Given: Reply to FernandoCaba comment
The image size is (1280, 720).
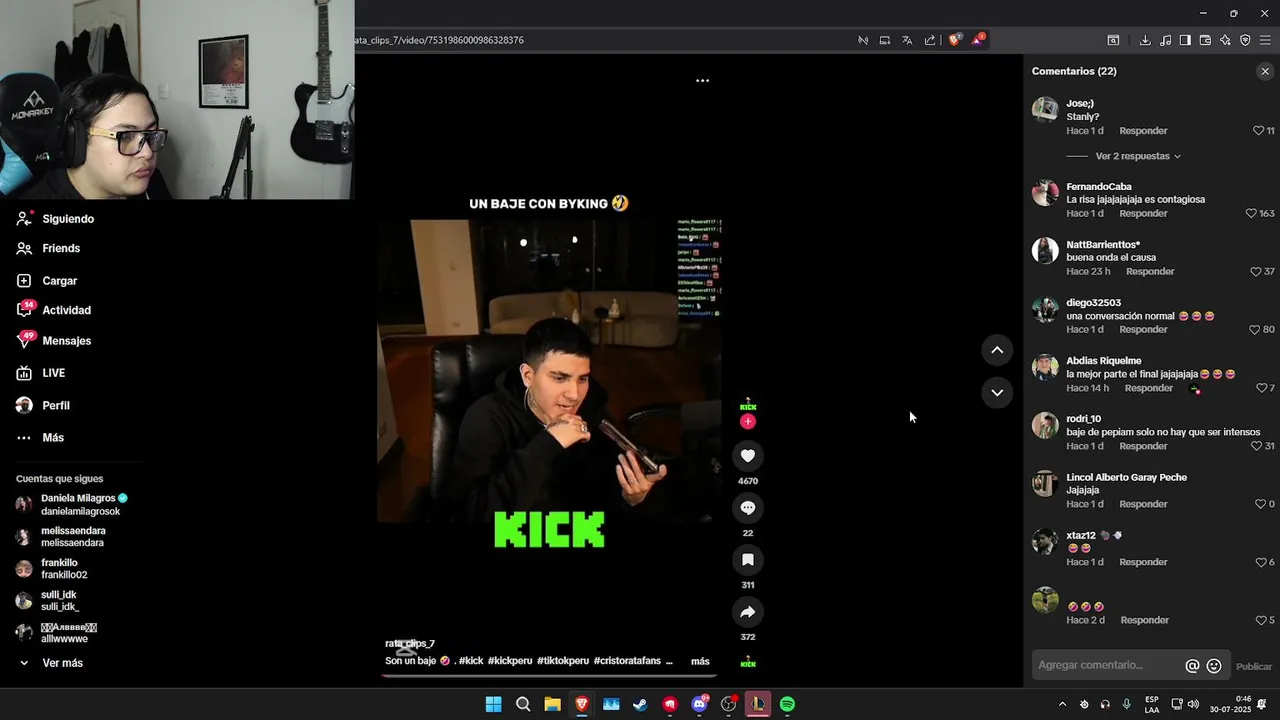Looking at the screenshot, I should pyautogui.click(x=1143, y=214).
